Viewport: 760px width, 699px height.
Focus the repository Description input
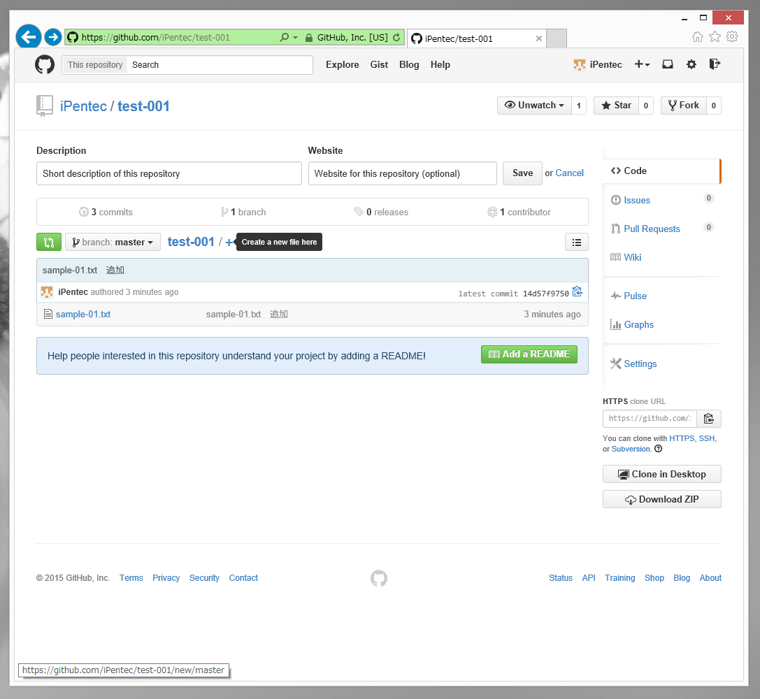click(x=169, y=174)
